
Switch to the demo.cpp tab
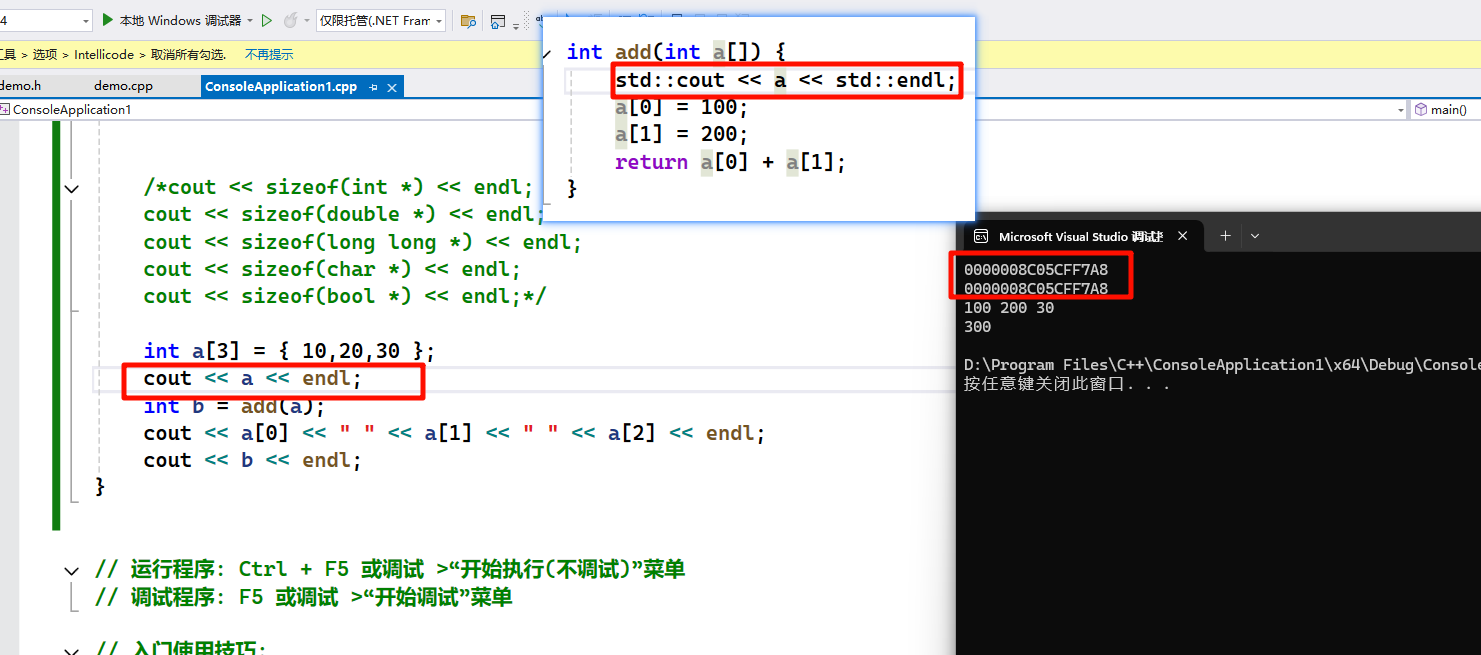123,87
